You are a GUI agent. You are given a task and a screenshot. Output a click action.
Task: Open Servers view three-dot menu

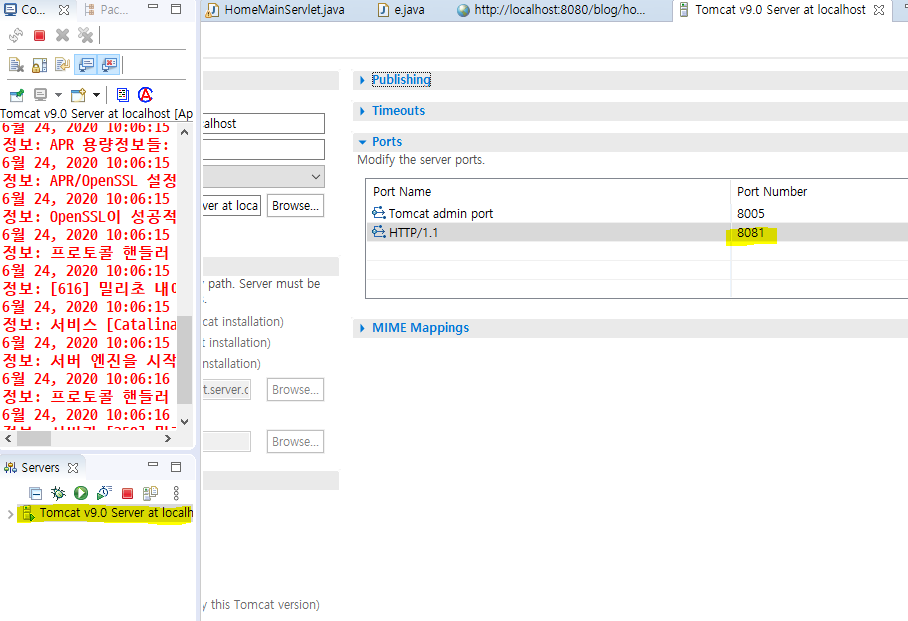[176, 494]
